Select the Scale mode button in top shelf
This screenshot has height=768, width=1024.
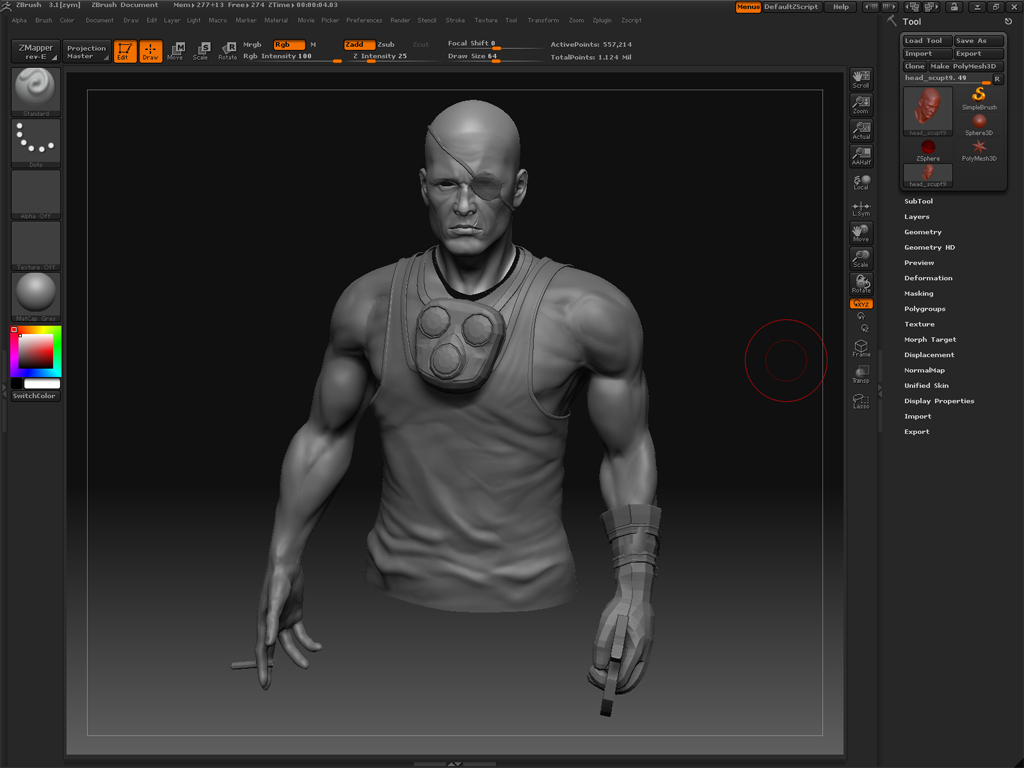tap(201, 51)
